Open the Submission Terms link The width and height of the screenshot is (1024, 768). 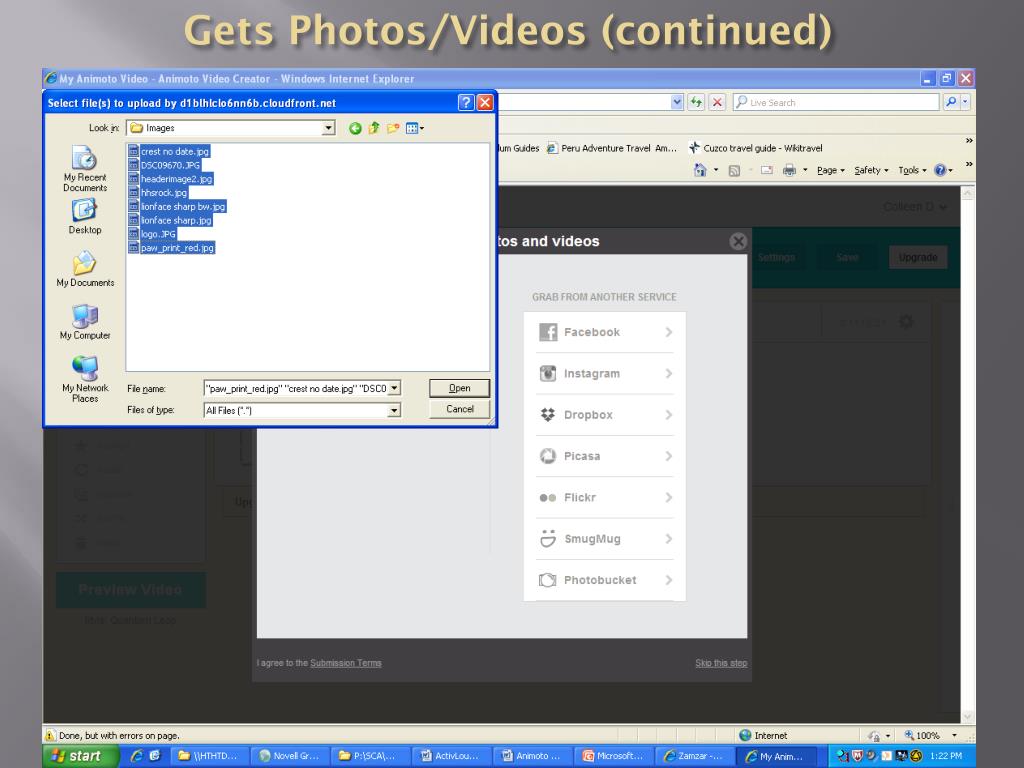[345, 663]
